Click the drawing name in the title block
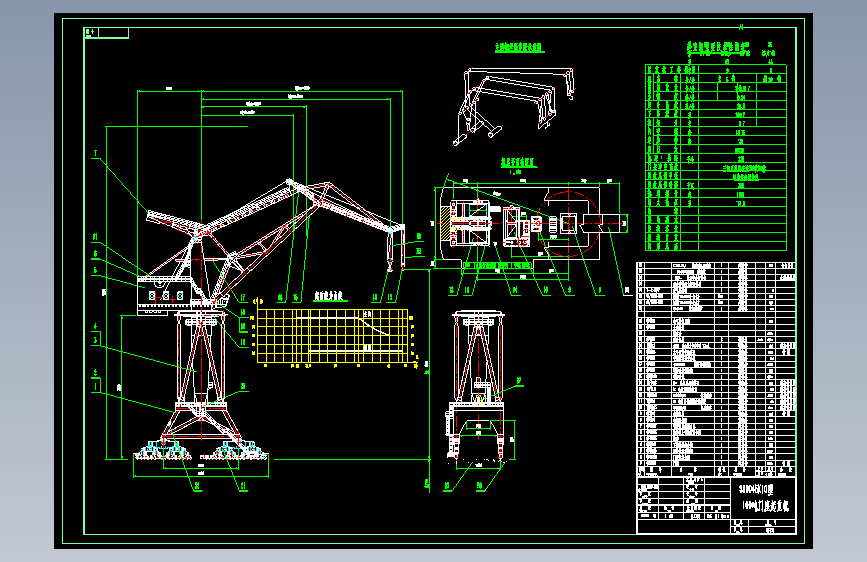Screen dimensions: 867x562 [x=765, y=498]
